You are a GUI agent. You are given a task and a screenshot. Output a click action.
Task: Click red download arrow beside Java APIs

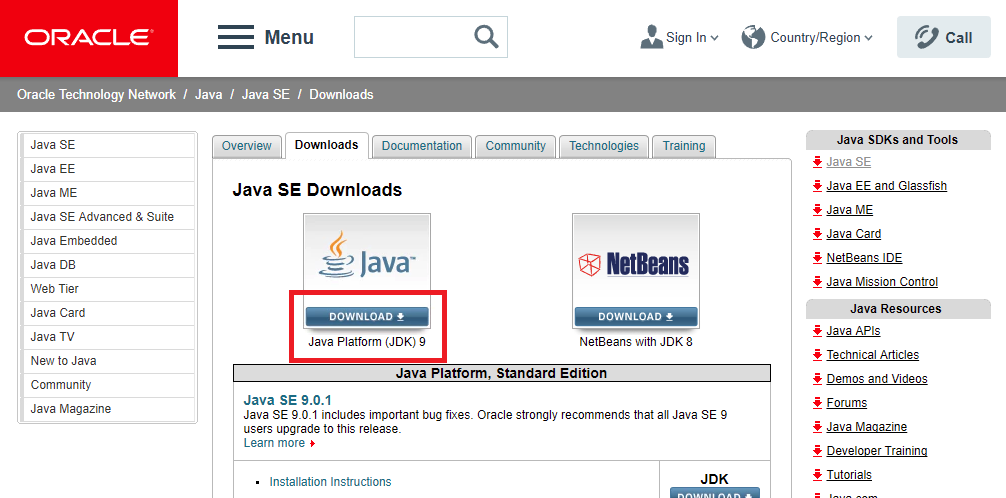817,331
